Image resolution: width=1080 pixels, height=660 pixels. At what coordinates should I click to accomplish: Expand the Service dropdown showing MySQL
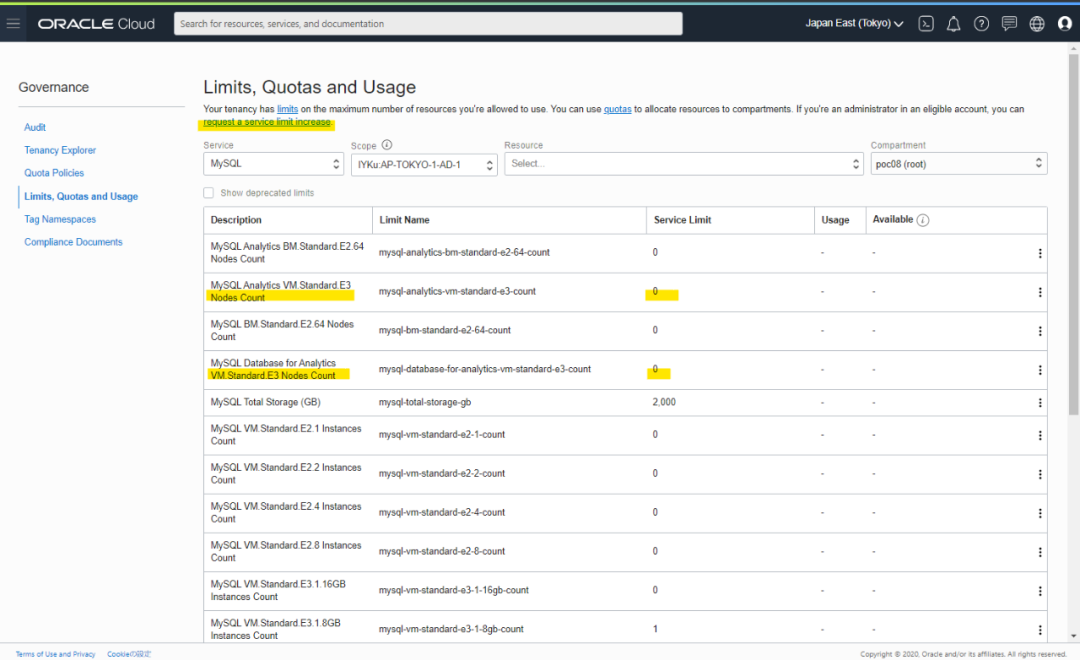(274, 163)
